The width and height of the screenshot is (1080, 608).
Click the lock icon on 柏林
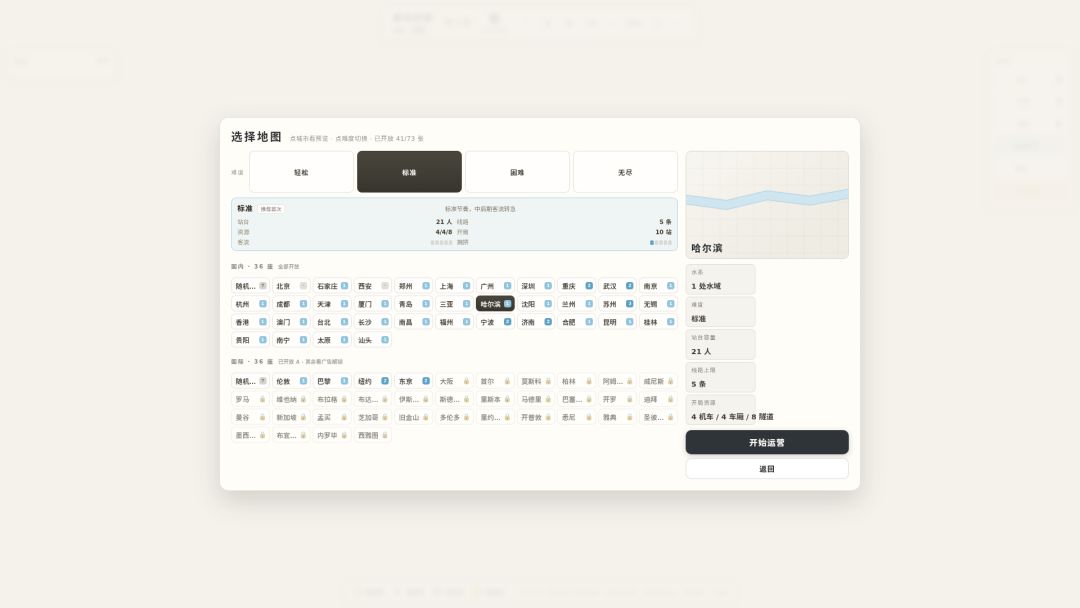589,381
